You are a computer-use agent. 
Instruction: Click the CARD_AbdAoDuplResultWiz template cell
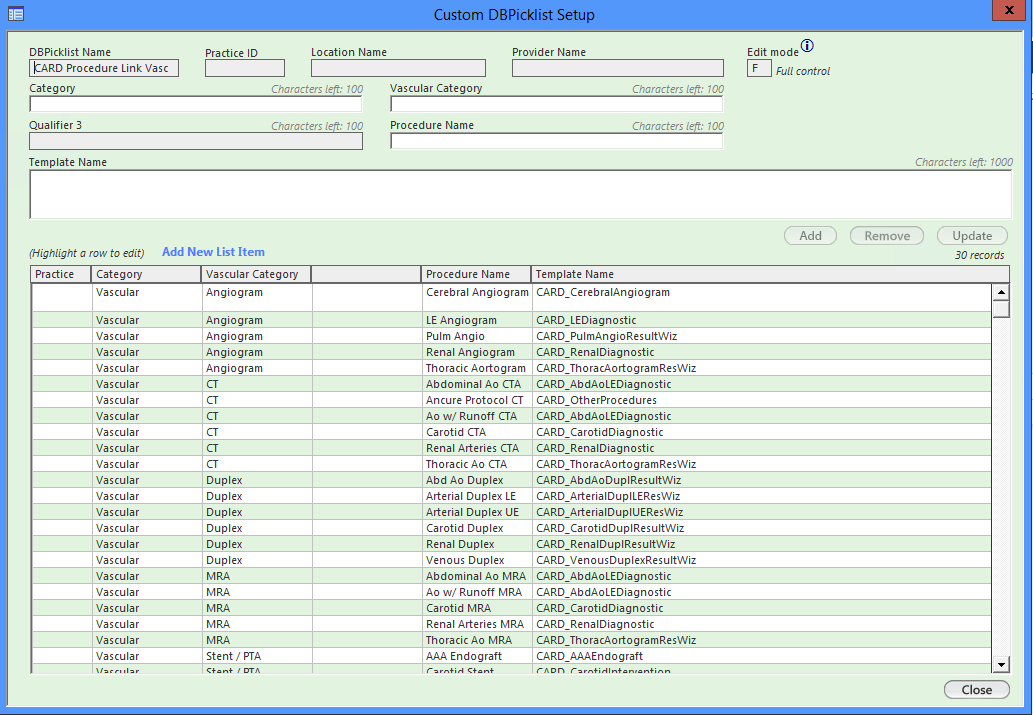tap(762, 480)
